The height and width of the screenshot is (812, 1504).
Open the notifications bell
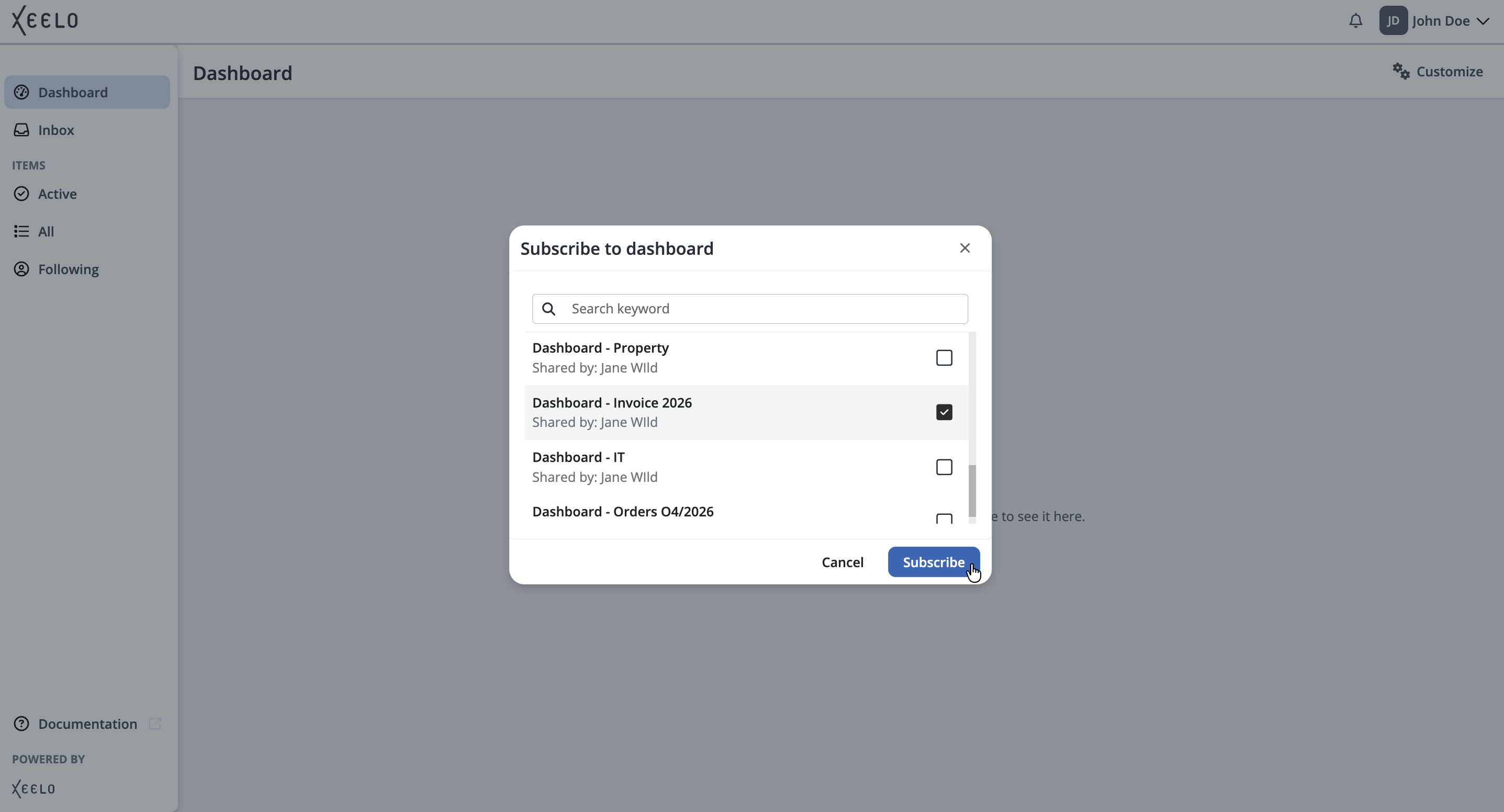[x=1355, y=21]
